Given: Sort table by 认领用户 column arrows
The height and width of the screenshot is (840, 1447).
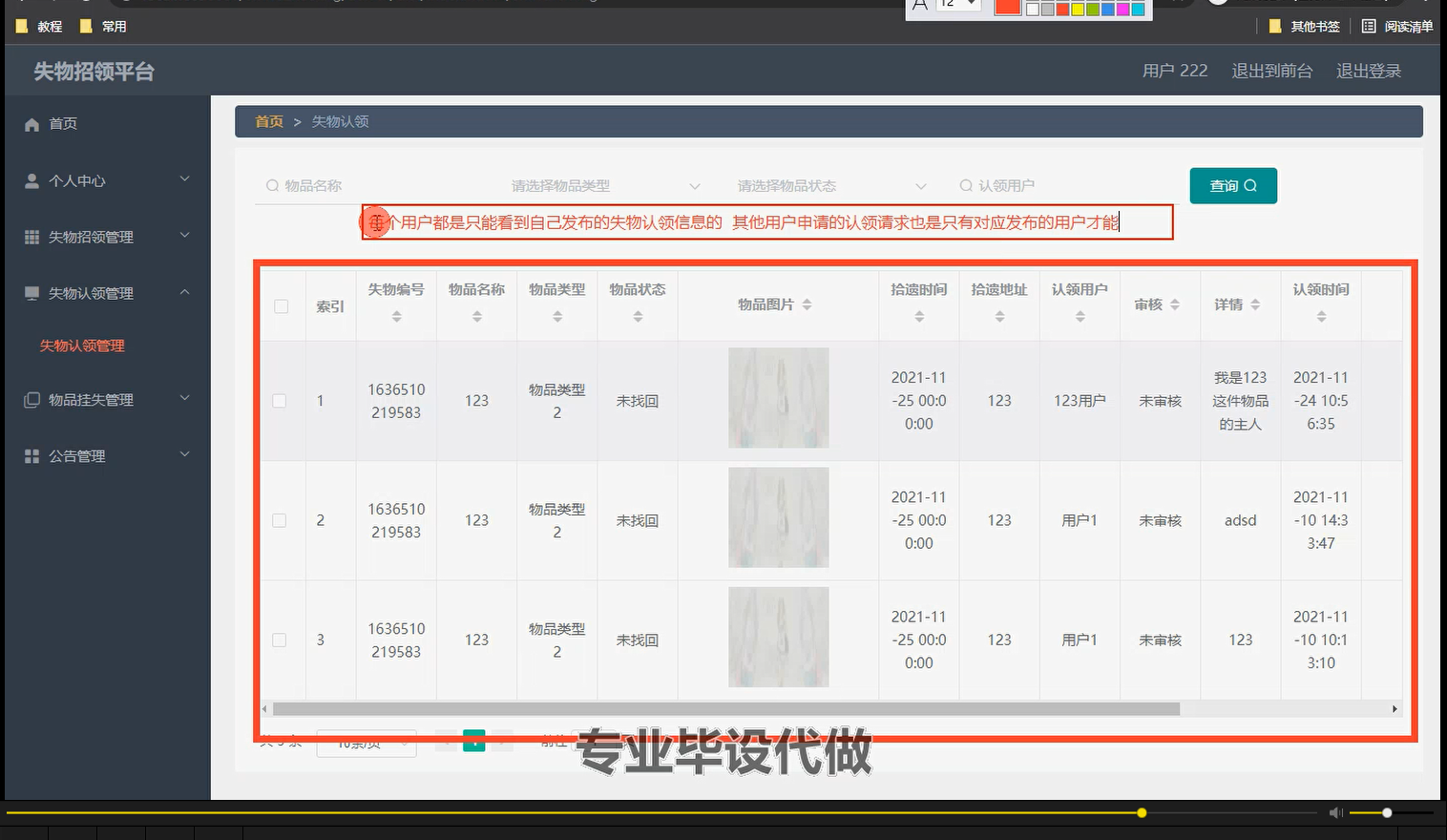Looking at the screenshot, I should click(1080, 317).
